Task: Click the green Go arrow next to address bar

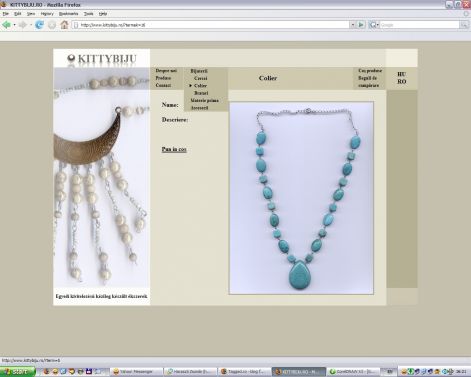Action: (361, 25)
